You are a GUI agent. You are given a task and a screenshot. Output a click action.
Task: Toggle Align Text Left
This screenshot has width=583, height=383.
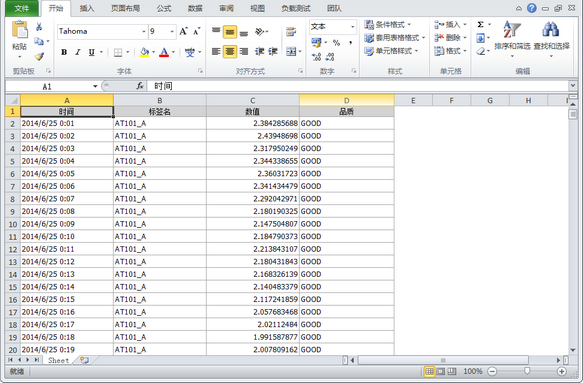pyautogui.click(x=216, y=52)
